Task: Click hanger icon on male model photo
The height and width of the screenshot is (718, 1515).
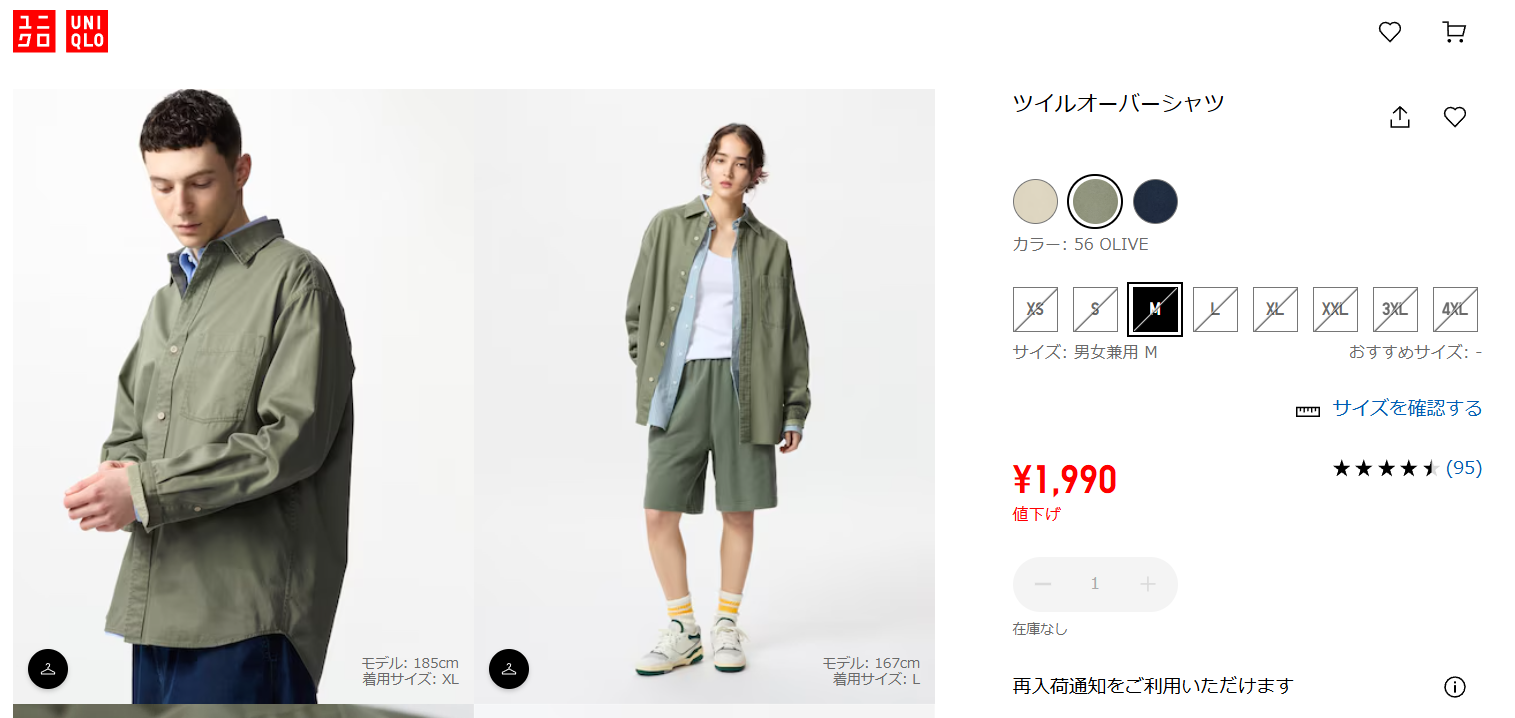Action: 48,669
